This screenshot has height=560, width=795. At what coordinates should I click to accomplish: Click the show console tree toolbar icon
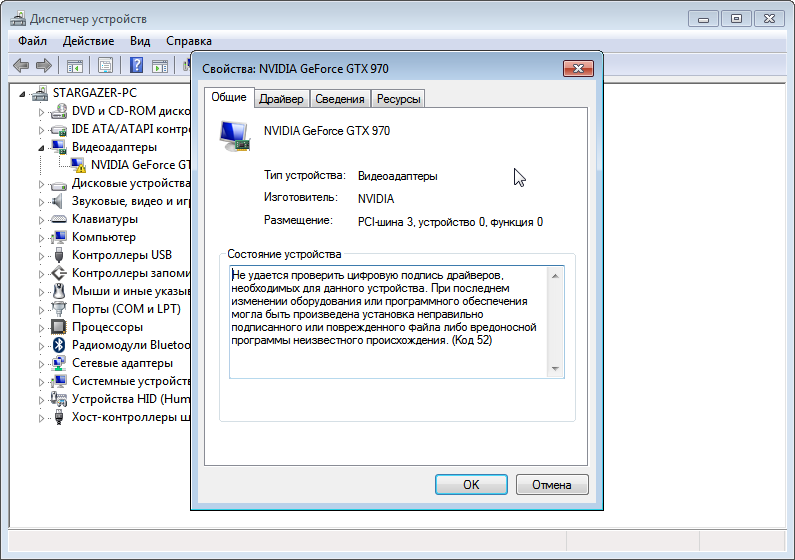coord(75,65)
